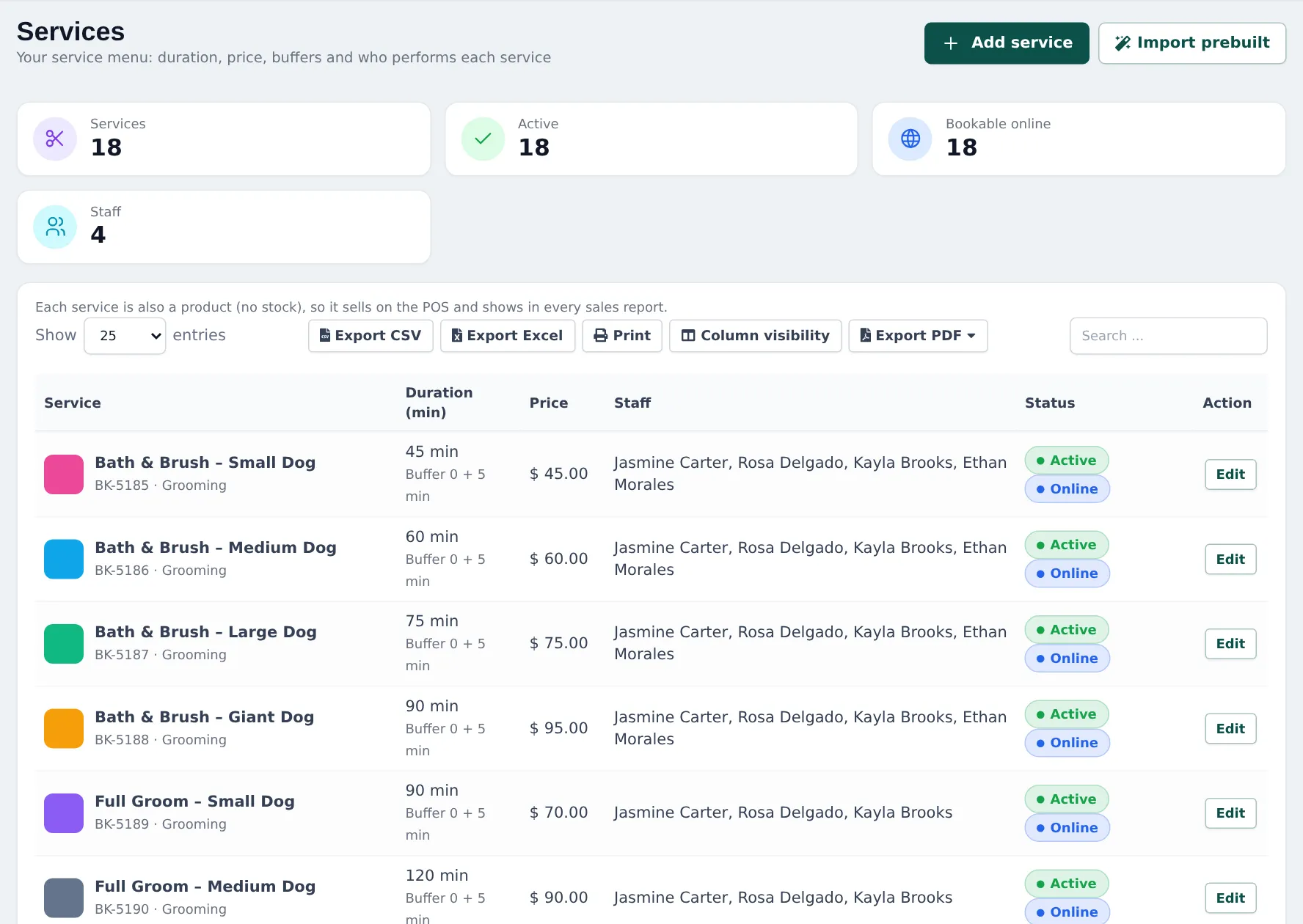Click the scissors icon on Services card
This screenshot has width=1303, height=924.
[x=55, y=139]
